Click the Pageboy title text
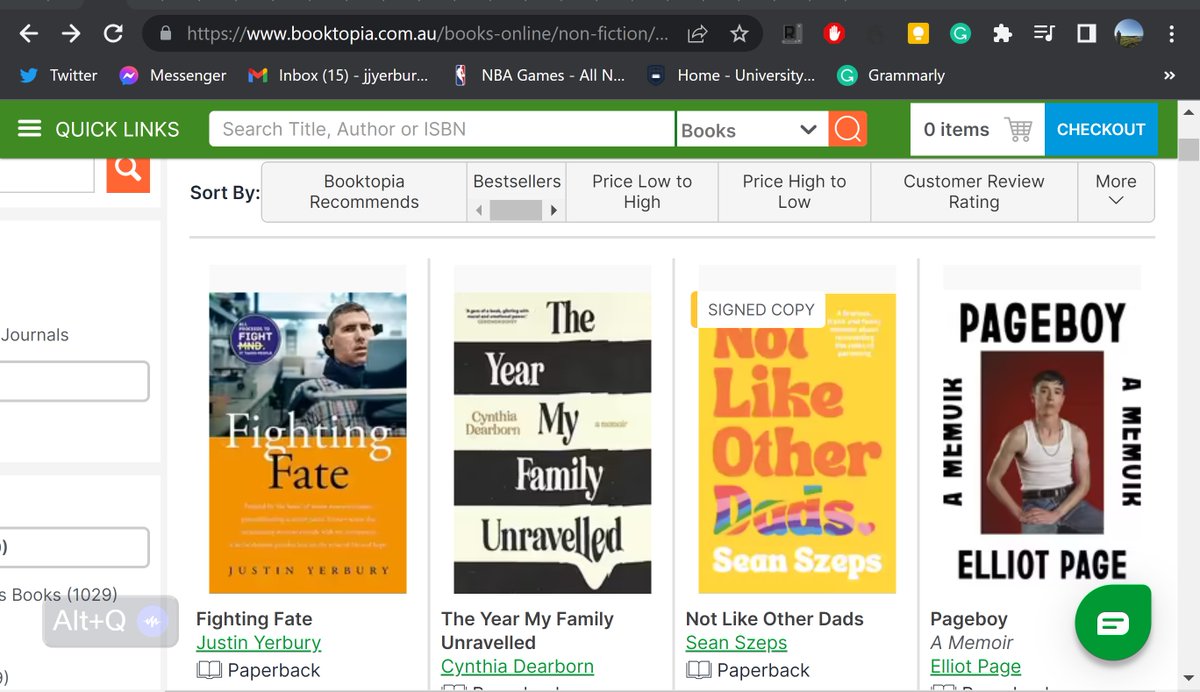Viewport: 1200px width, 692px height. (x=969, y=619)
